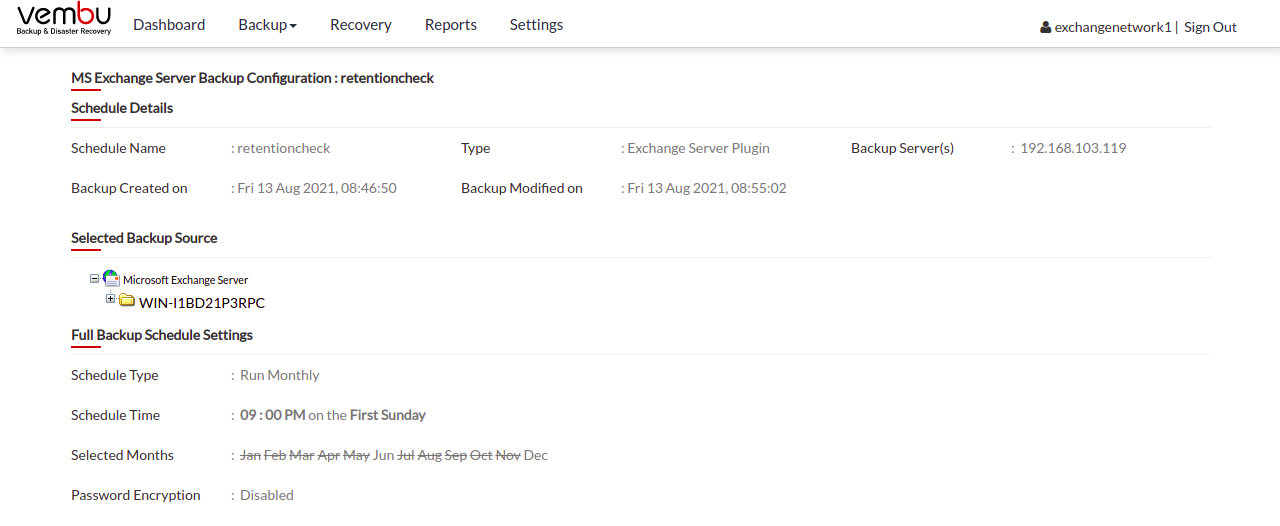Image resolution: width=1280 pixels, height=526 pixels.
Task: Click the struck-through Jan month
Action: coord(250,455)
